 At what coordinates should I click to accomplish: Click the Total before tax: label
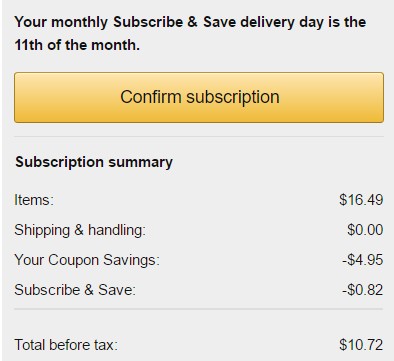tap(66, 345)
